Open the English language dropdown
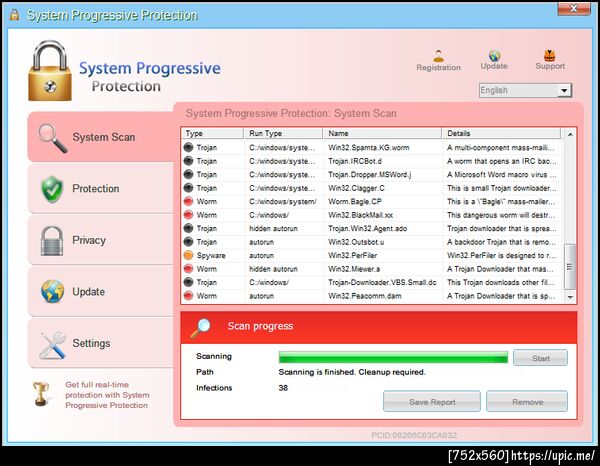600x466 pixels. 525,90
